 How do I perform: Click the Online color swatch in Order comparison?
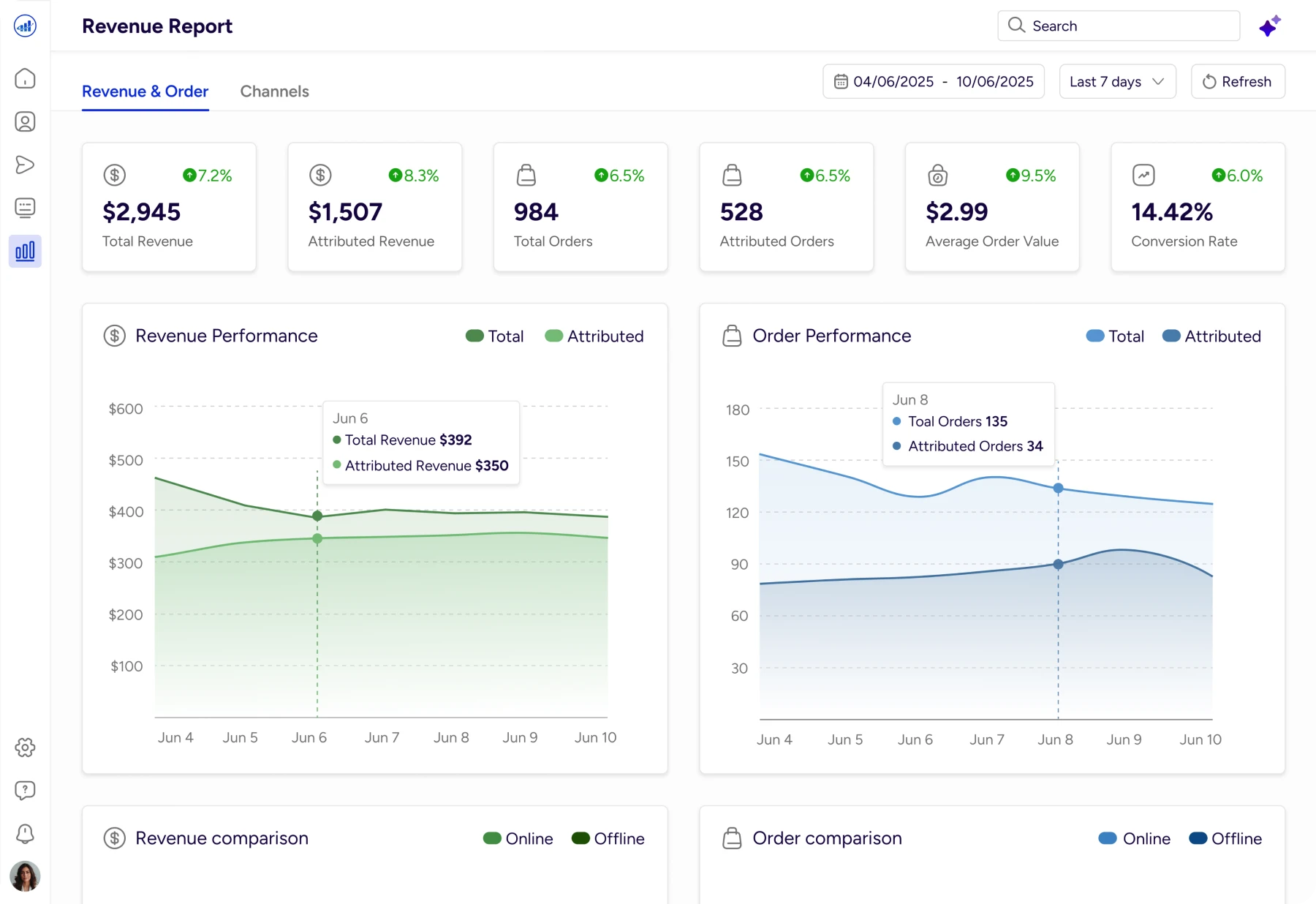[x=1108, y=839]
